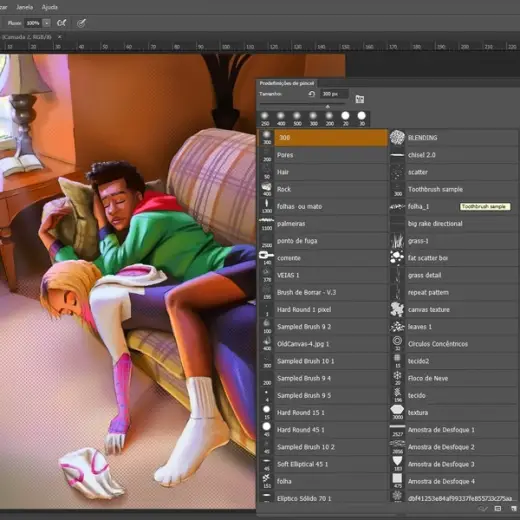Open the preset manager icon at panel bottom
Screen dimensions: 520x520
click(x=498, y=508)
